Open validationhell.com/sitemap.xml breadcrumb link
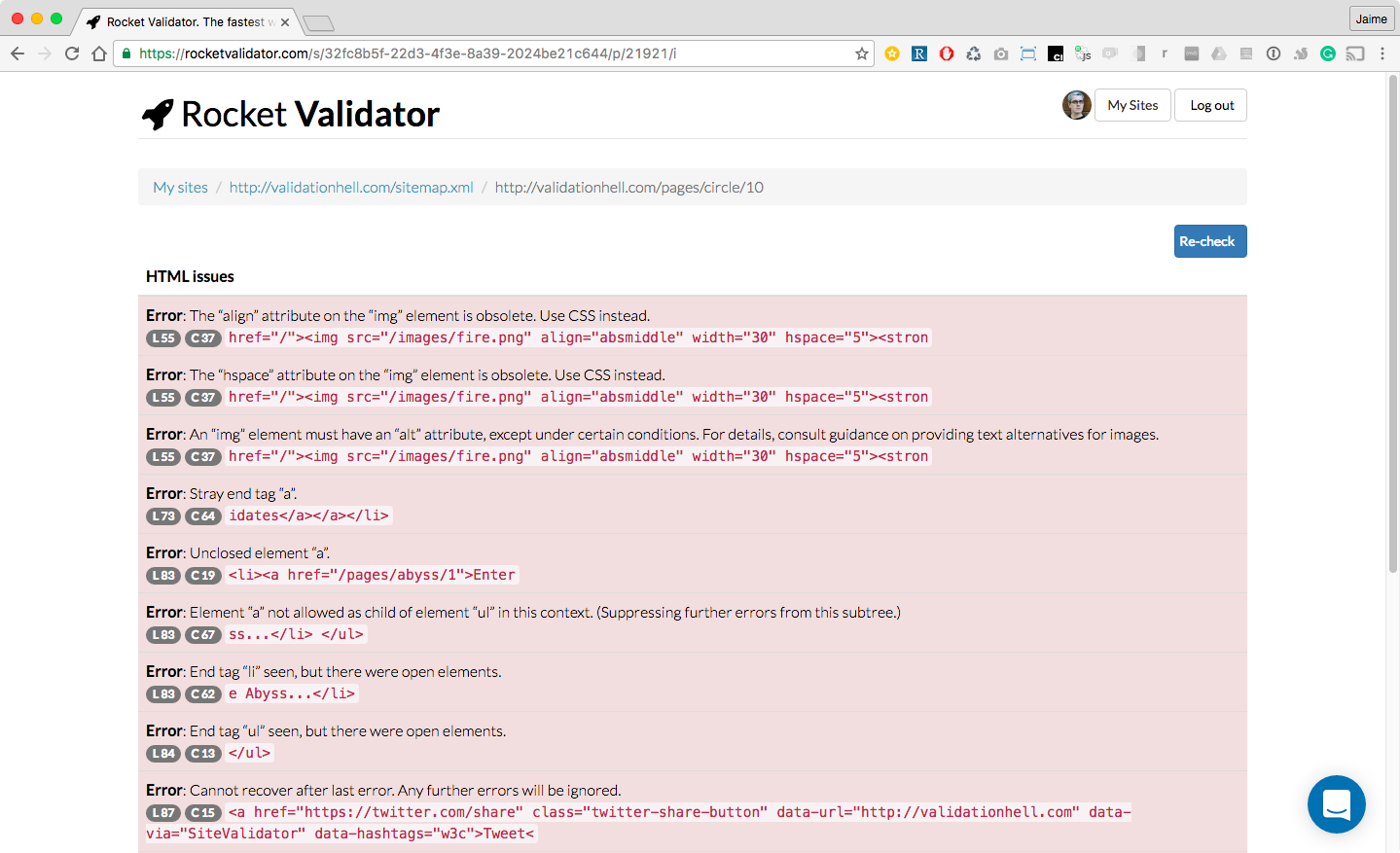This screenshot has width=1400, height=853. click(351, 187)
